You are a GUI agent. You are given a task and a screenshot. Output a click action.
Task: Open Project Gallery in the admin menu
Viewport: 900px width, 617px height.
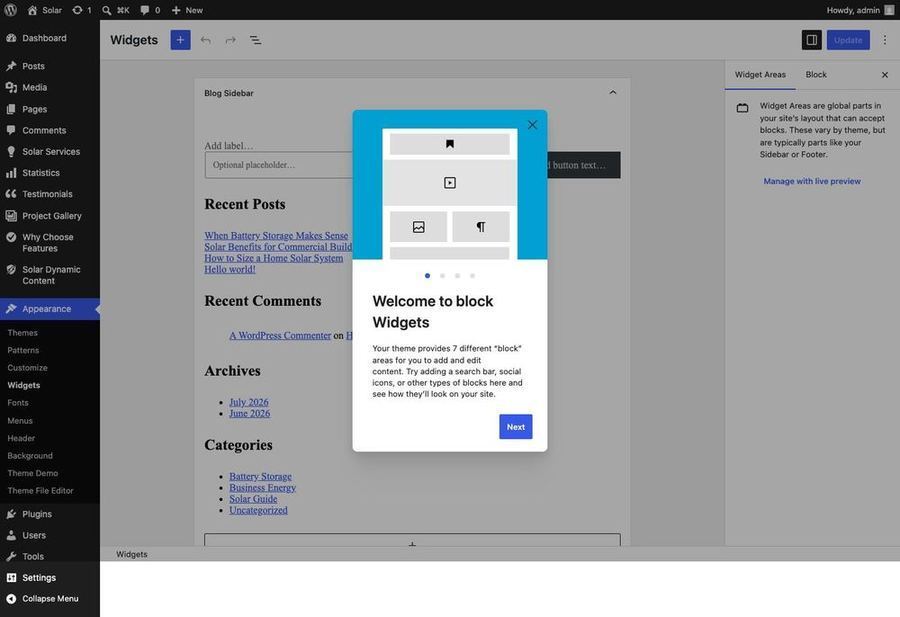tap(50, 216)
